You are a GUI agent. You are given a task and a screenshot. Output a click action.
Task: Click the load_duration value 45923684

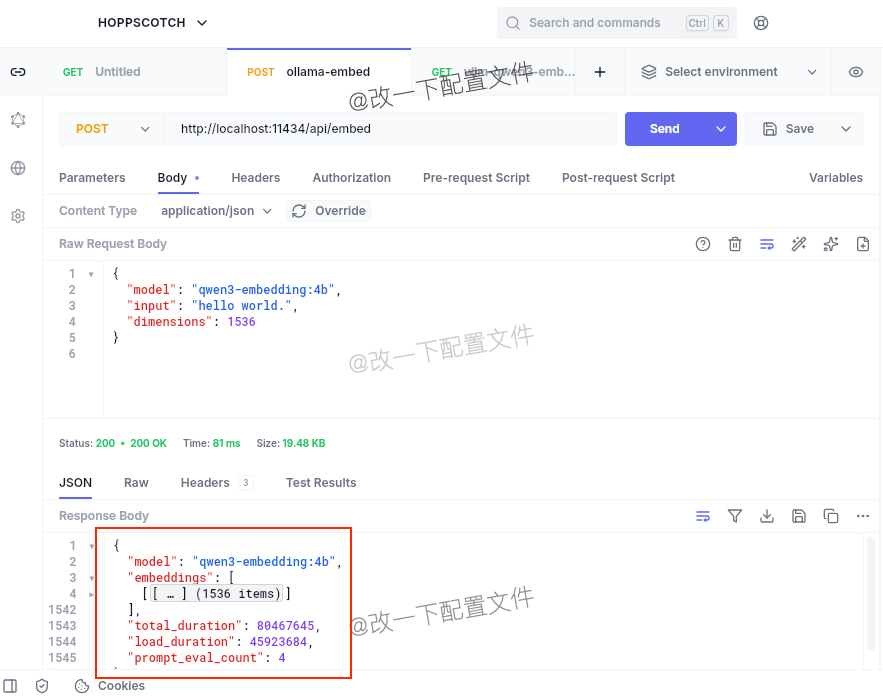pyautogui.click(x=278, y=642)
